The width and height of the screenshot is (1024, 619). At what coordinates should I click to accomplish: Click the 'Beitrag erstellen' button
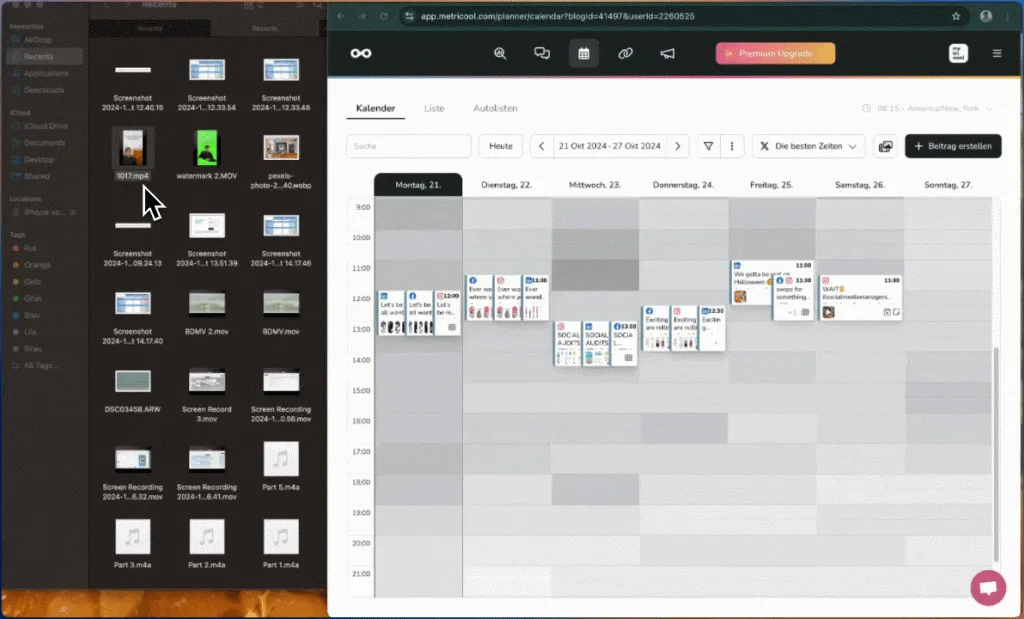pyautogui.click(x=952, y=146)
